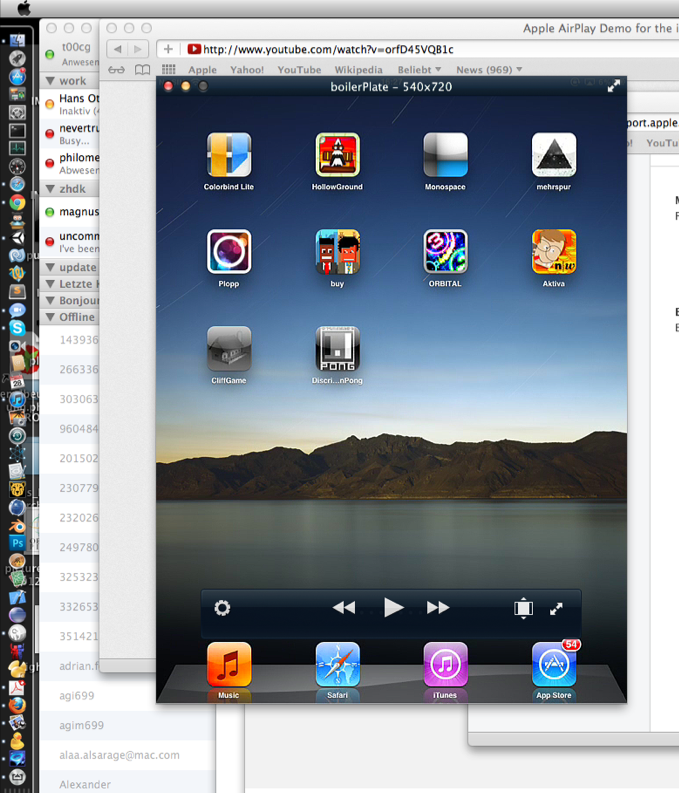The image size is (679, 793).
Task: Collapse the work group in buddy list
Action: [50, 81]
